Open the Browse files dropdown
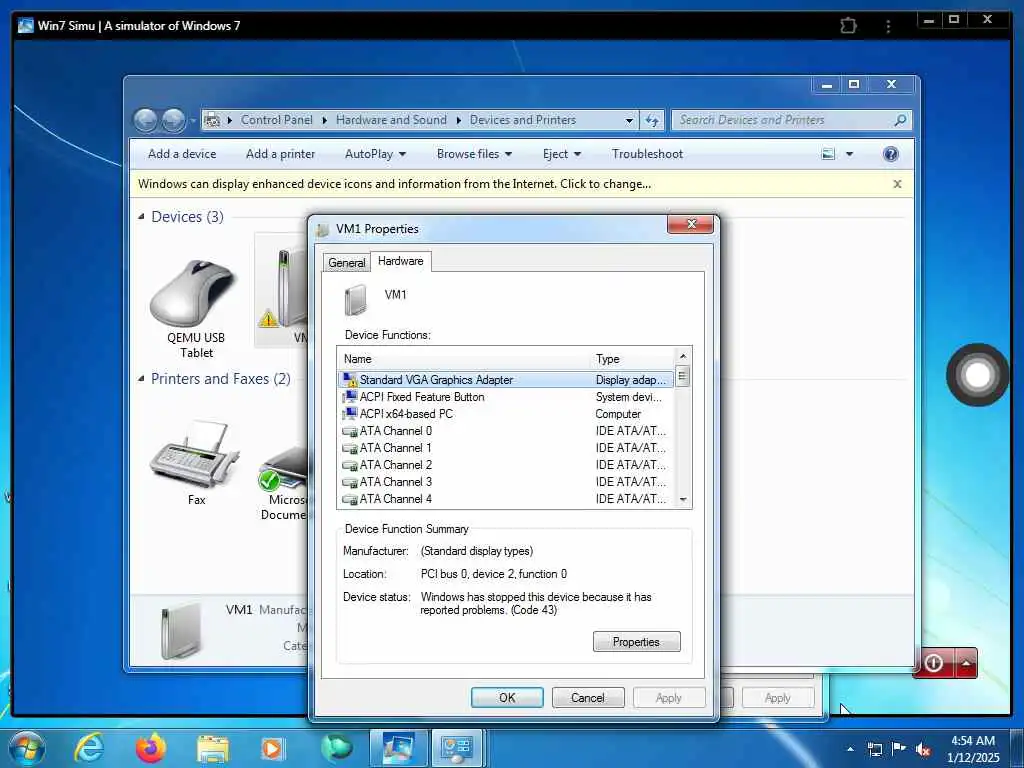Image resolution: width=1024 pixels, height=768 pixels. click(x=474, y=154)
